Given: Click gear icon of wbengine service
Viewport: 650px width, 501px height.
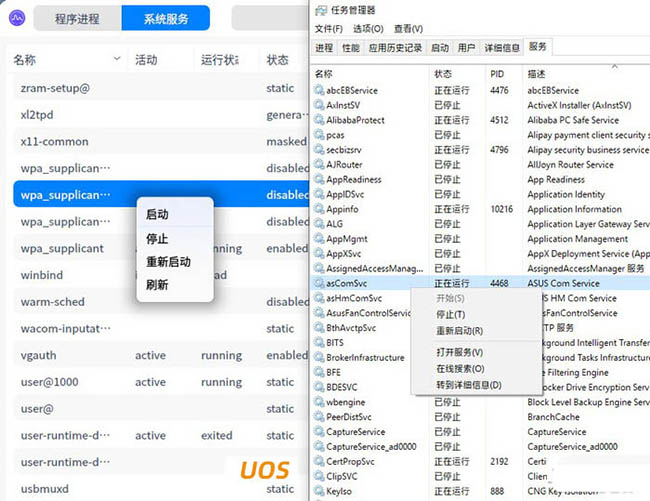Looking at the screenshot, I should coord(319,402).
